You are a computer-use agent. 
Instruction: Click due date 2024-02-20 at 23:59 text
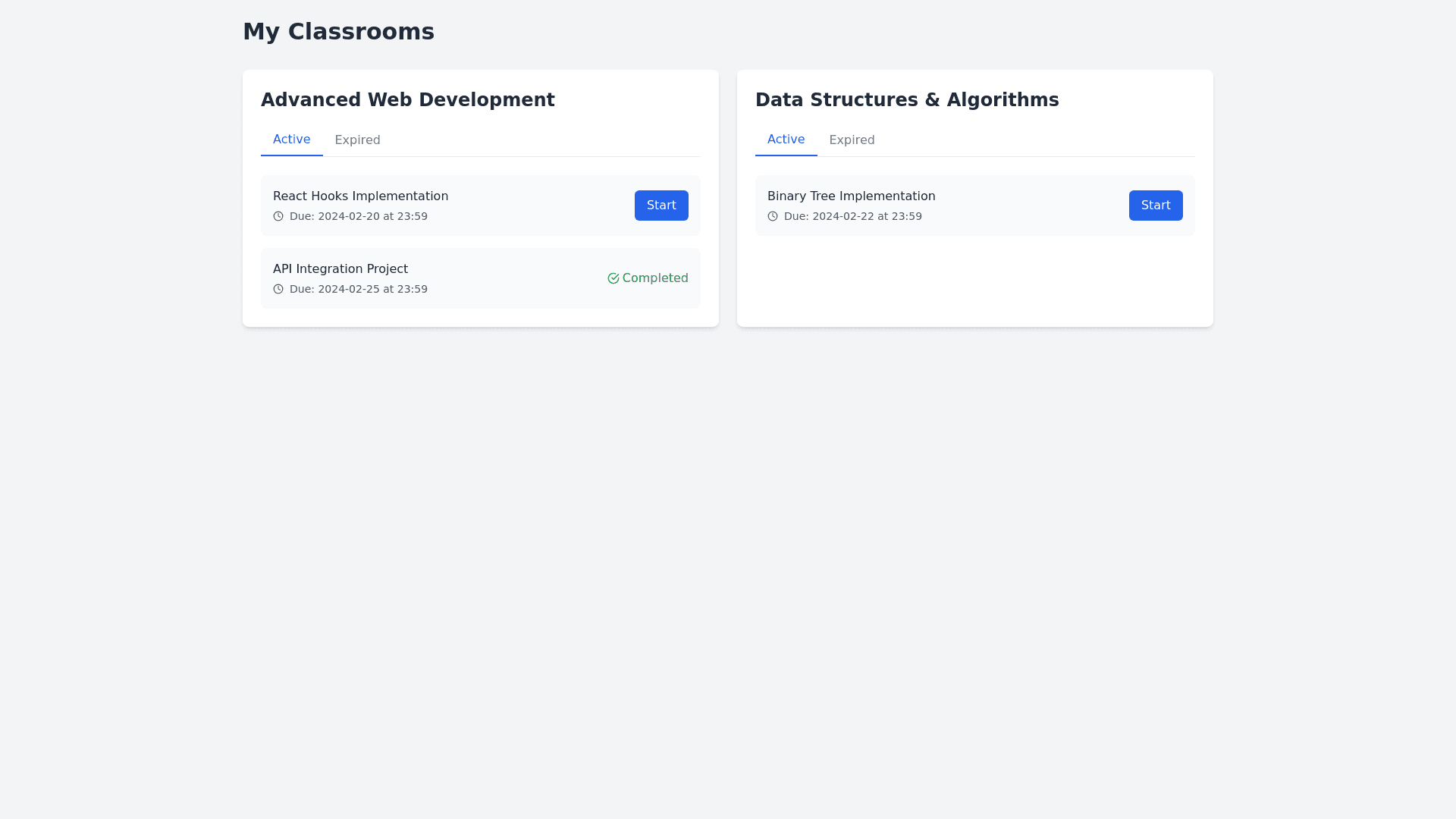click(x=359, y=216)
